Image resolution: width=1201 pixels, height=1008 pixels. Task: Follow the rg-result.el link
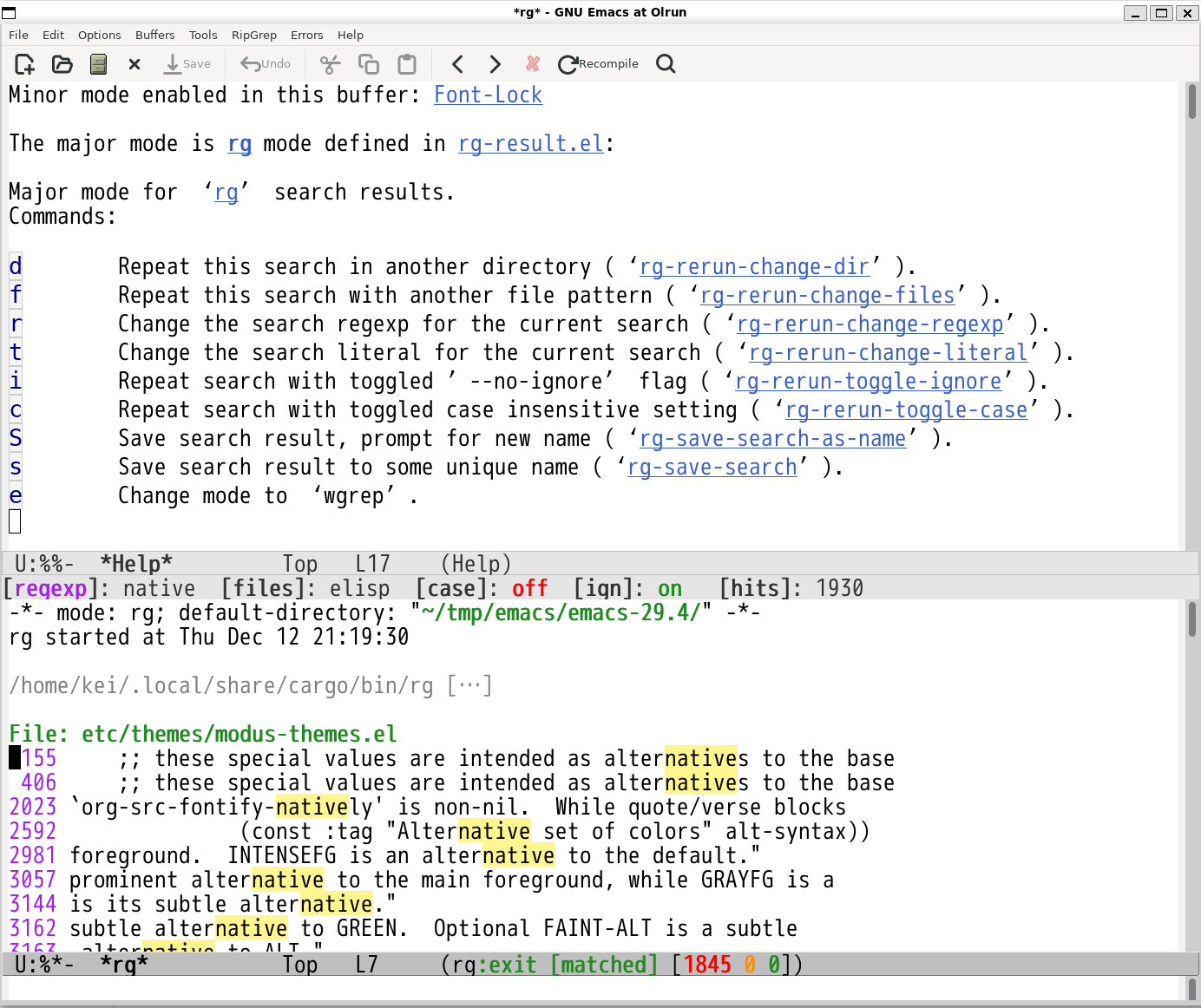(530, 144)
